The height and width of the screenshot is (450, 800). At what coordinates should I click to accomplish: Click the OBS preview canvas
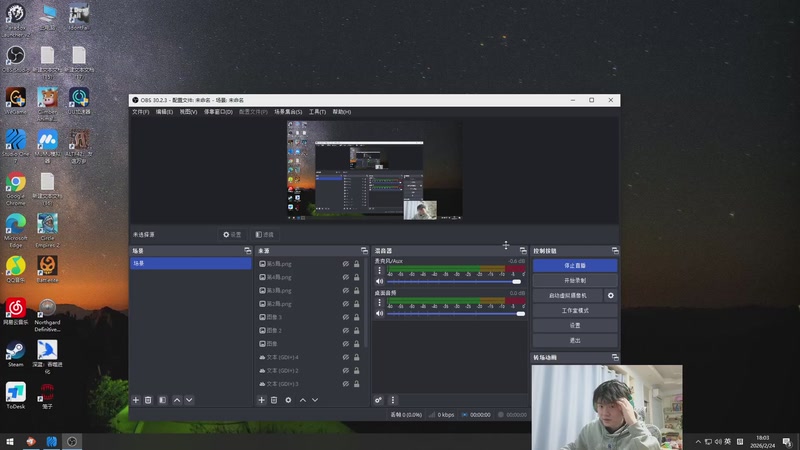pyautogui.click(x=374, y=170)
